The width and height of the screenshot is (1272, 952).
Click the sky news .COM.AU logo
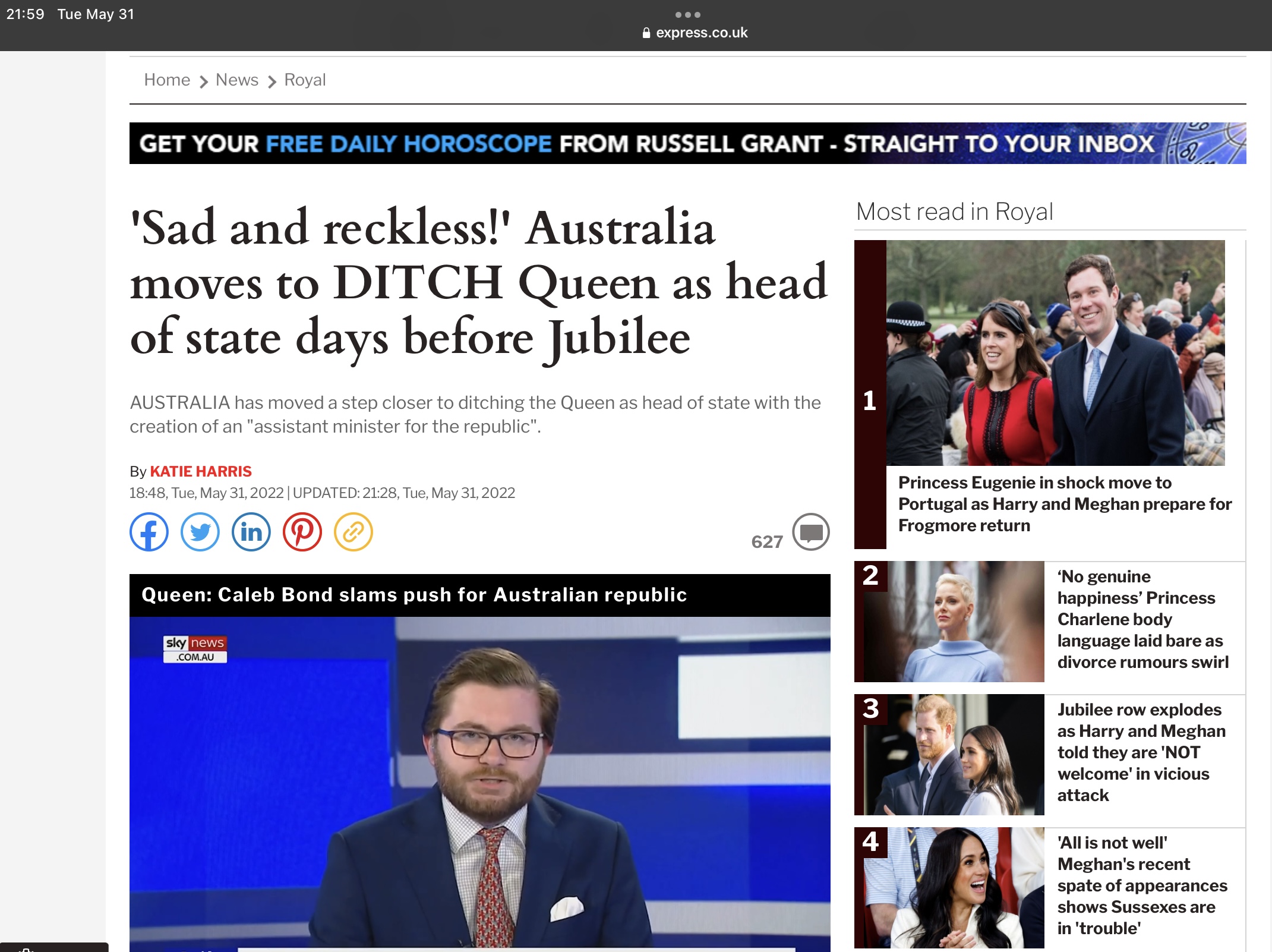195,649
